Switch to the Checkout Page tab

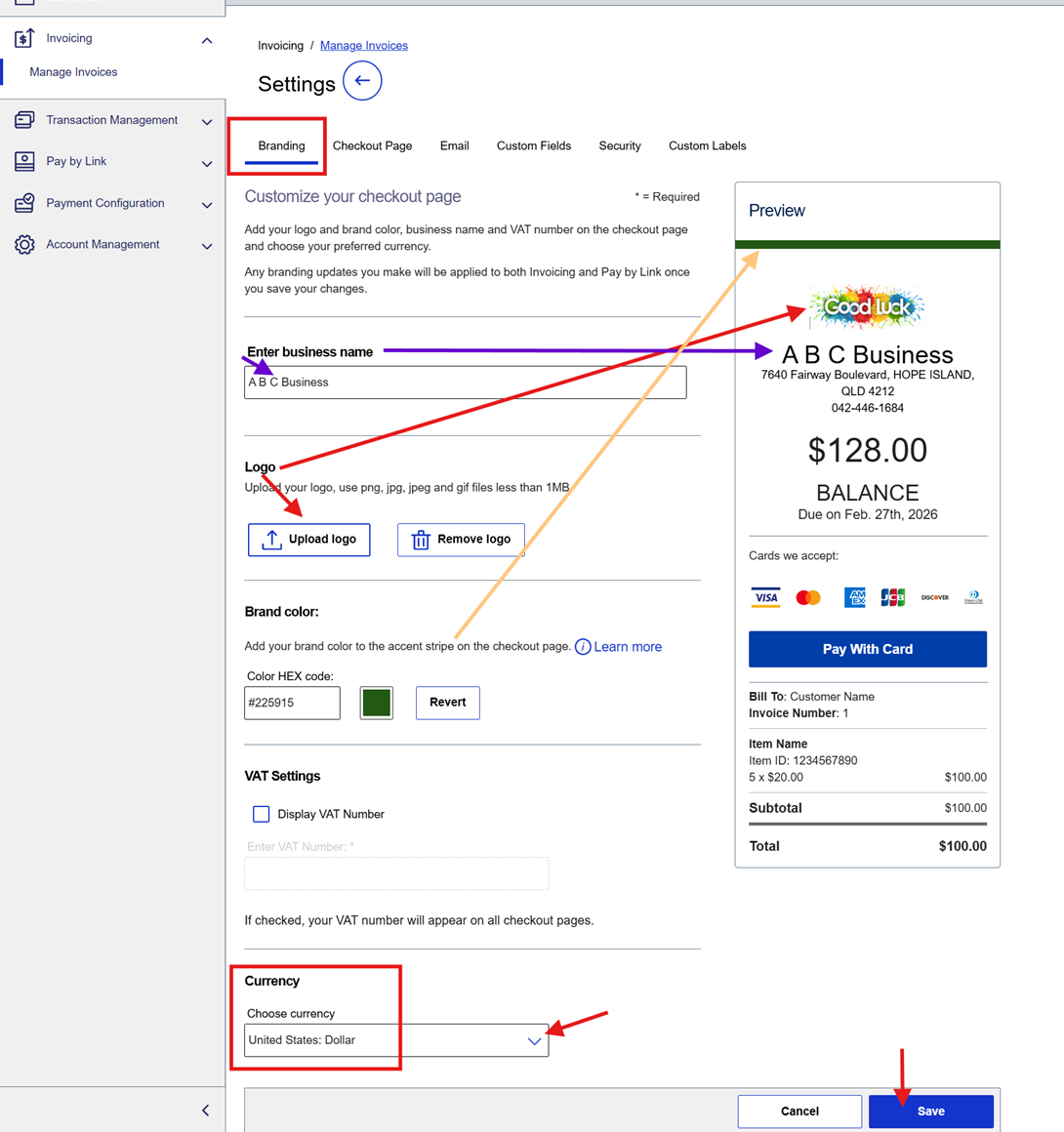pos(372,146)
